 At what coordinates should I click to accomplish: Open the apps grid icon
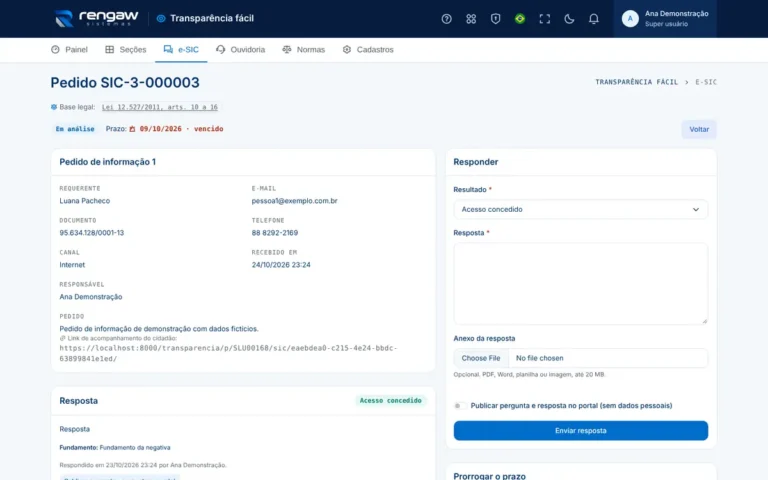point(471,19)
